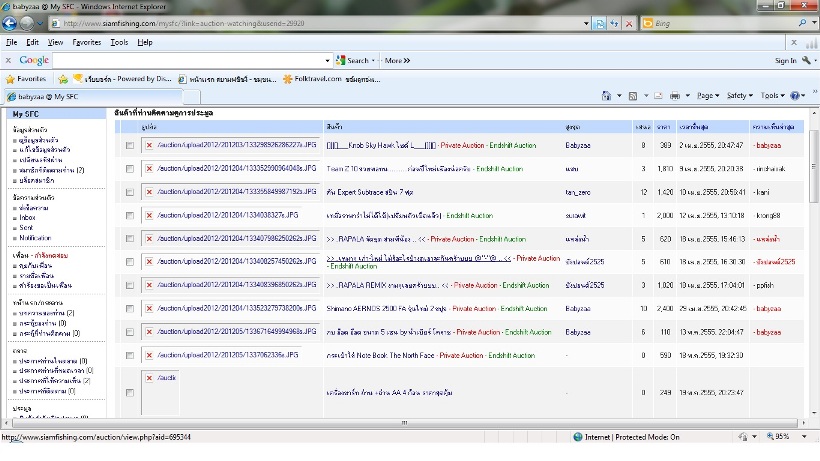Click the Read Mail icon
This screenshot has width=820, height=461.
[658, 96]
